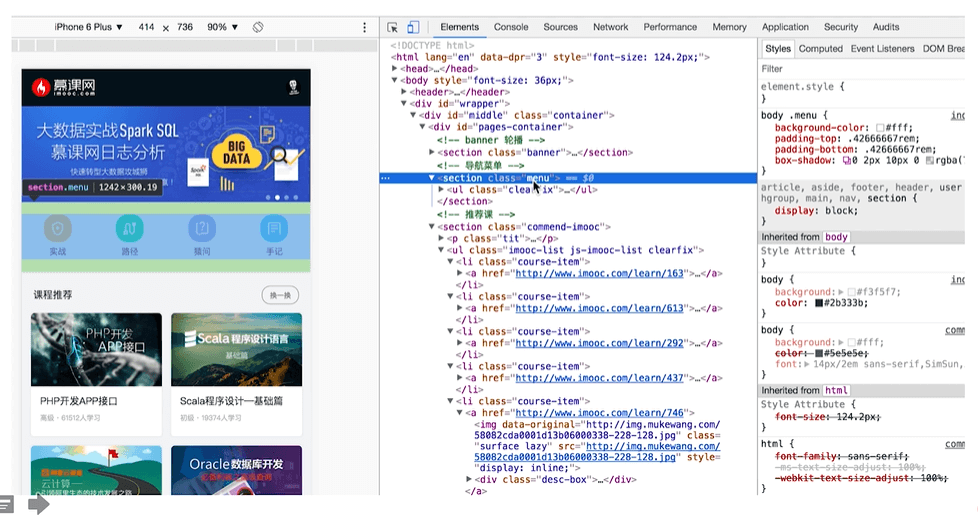Tap the 路径 menu icon
The image size is (978, 518).
click(130, 229)
